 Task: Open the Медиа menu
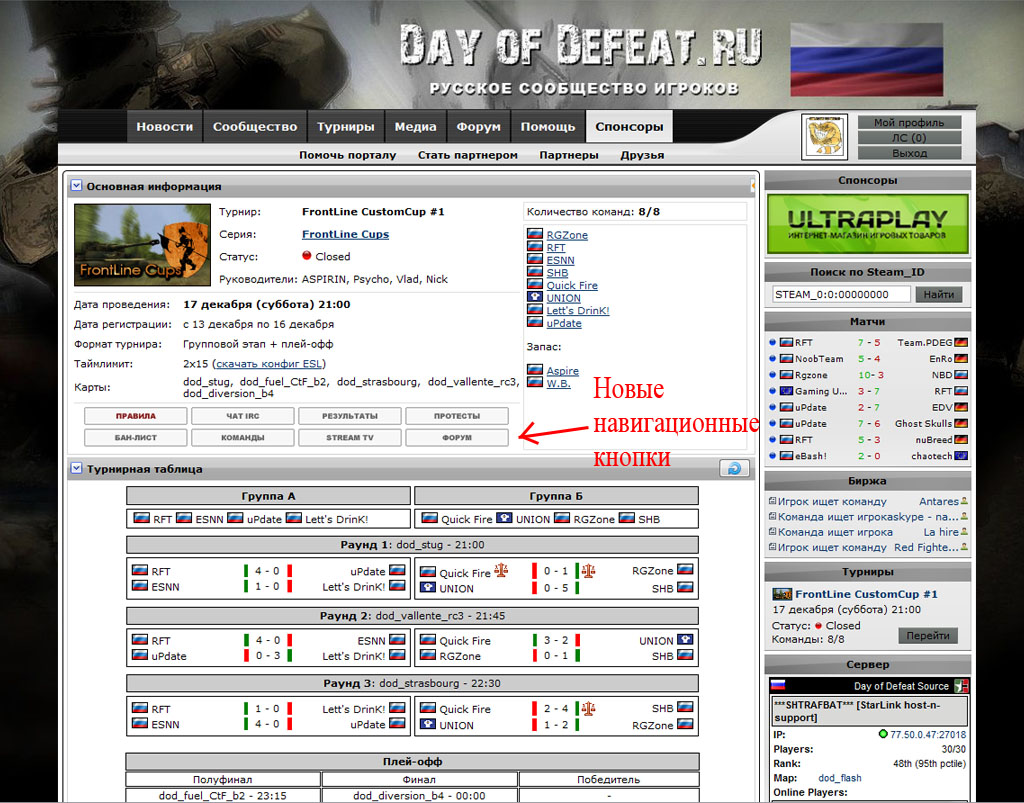point(415,127)
